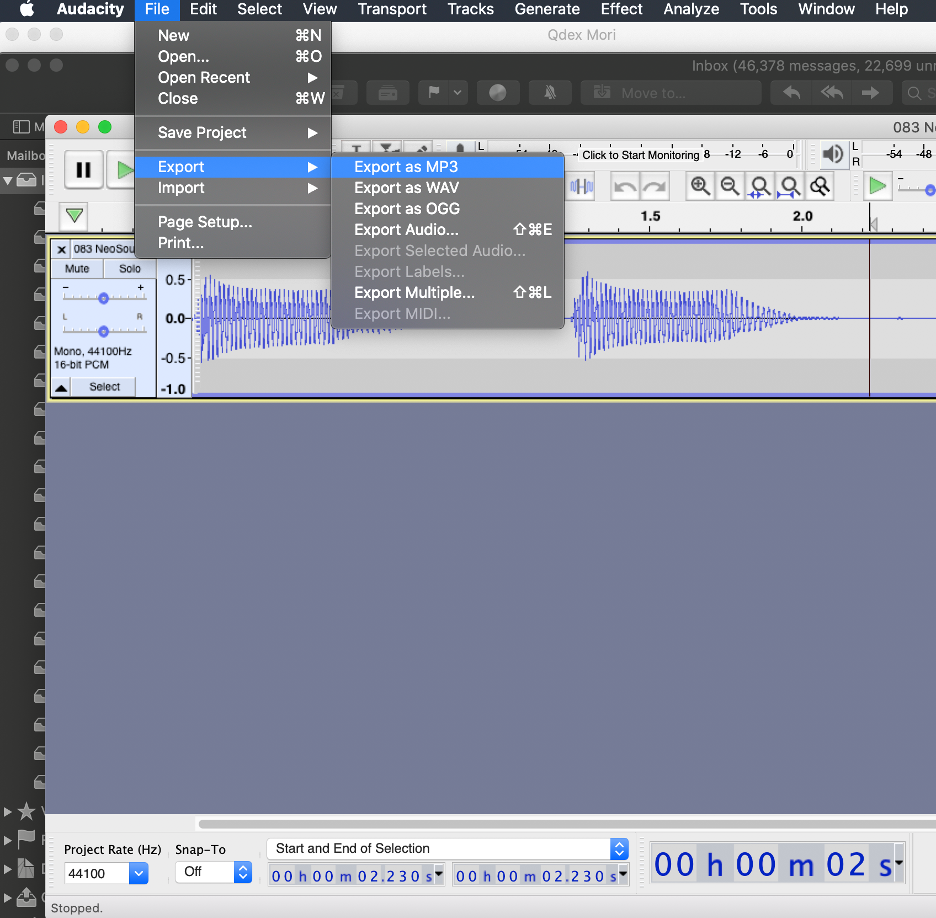The height and width of the screenshot is (918, 936).
Task: Click Fit Project to Width zoom icon
Action: click(789, 187)
